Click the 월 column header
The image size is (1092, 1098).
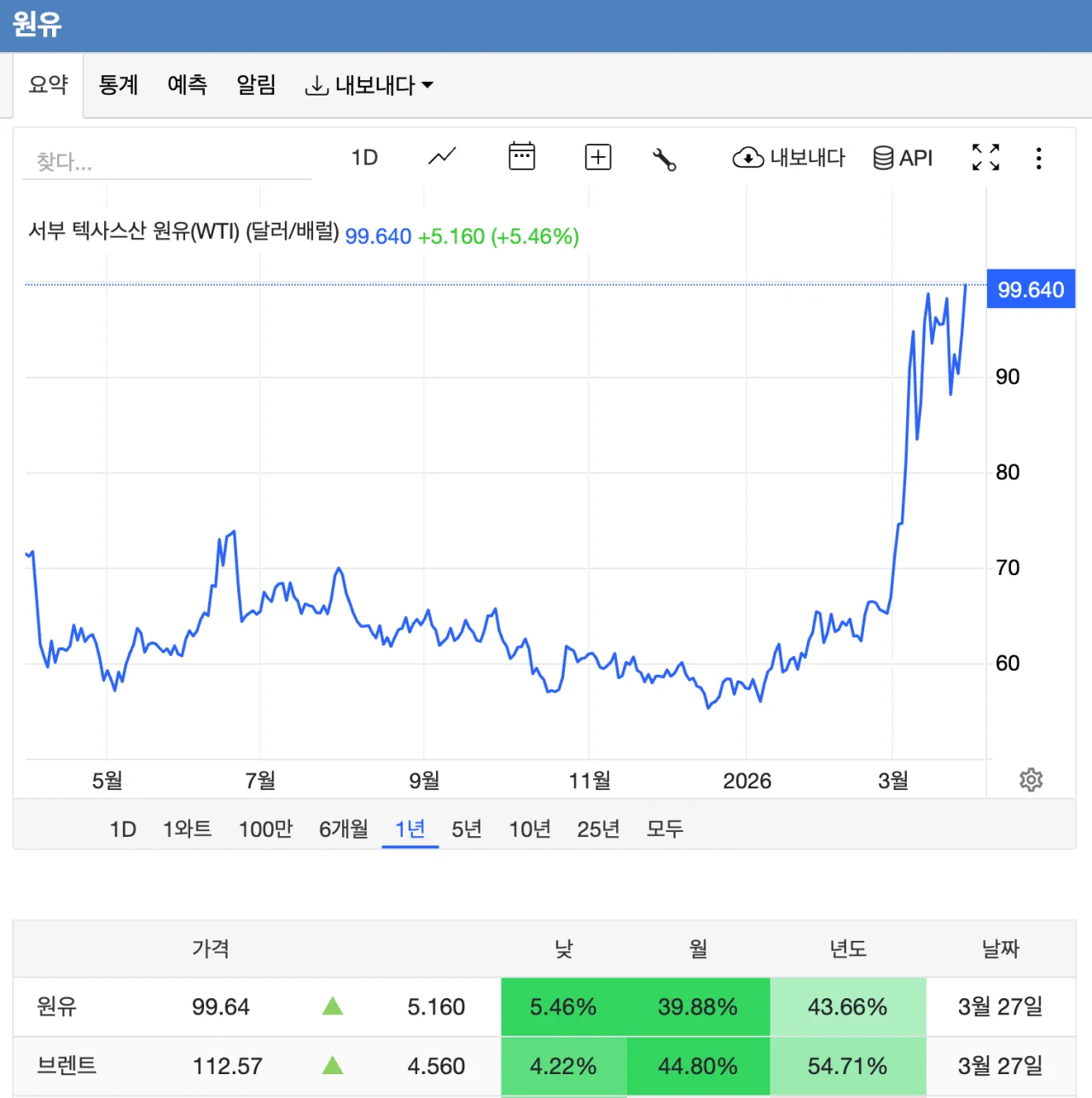698,949
